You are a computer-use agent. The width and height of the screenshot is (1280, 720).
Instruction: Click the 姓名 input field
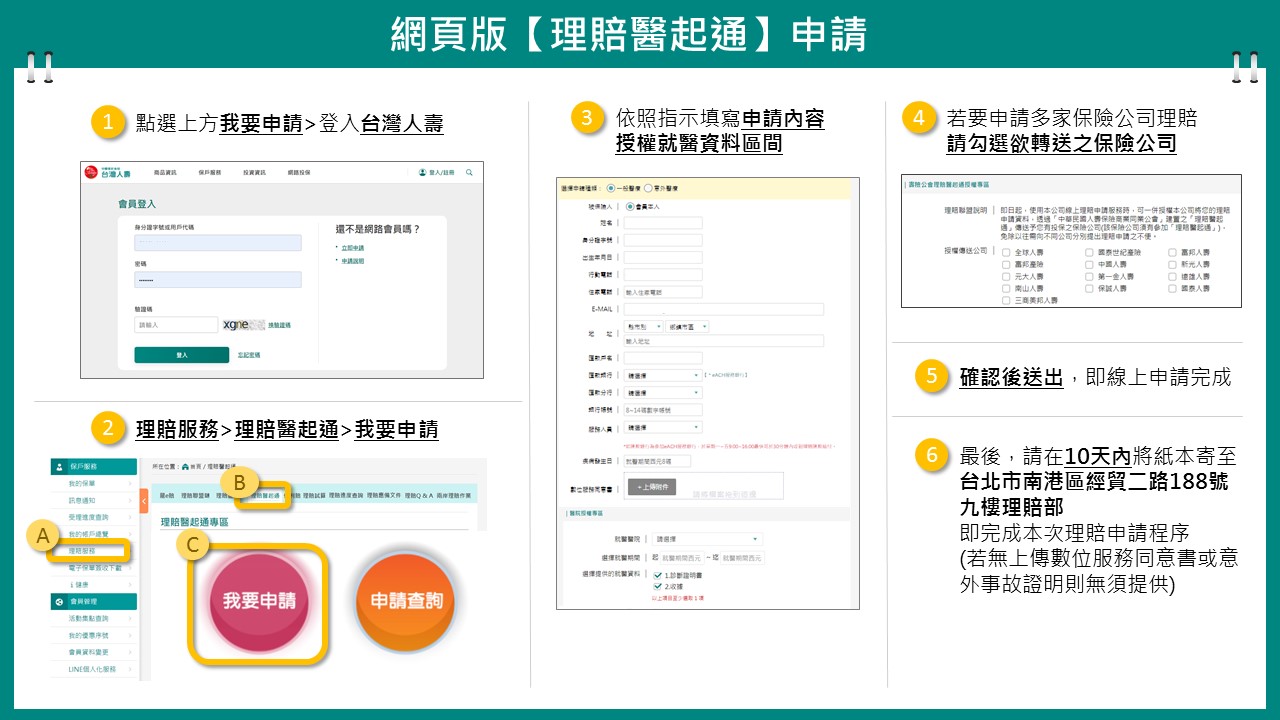pos(663,223)
